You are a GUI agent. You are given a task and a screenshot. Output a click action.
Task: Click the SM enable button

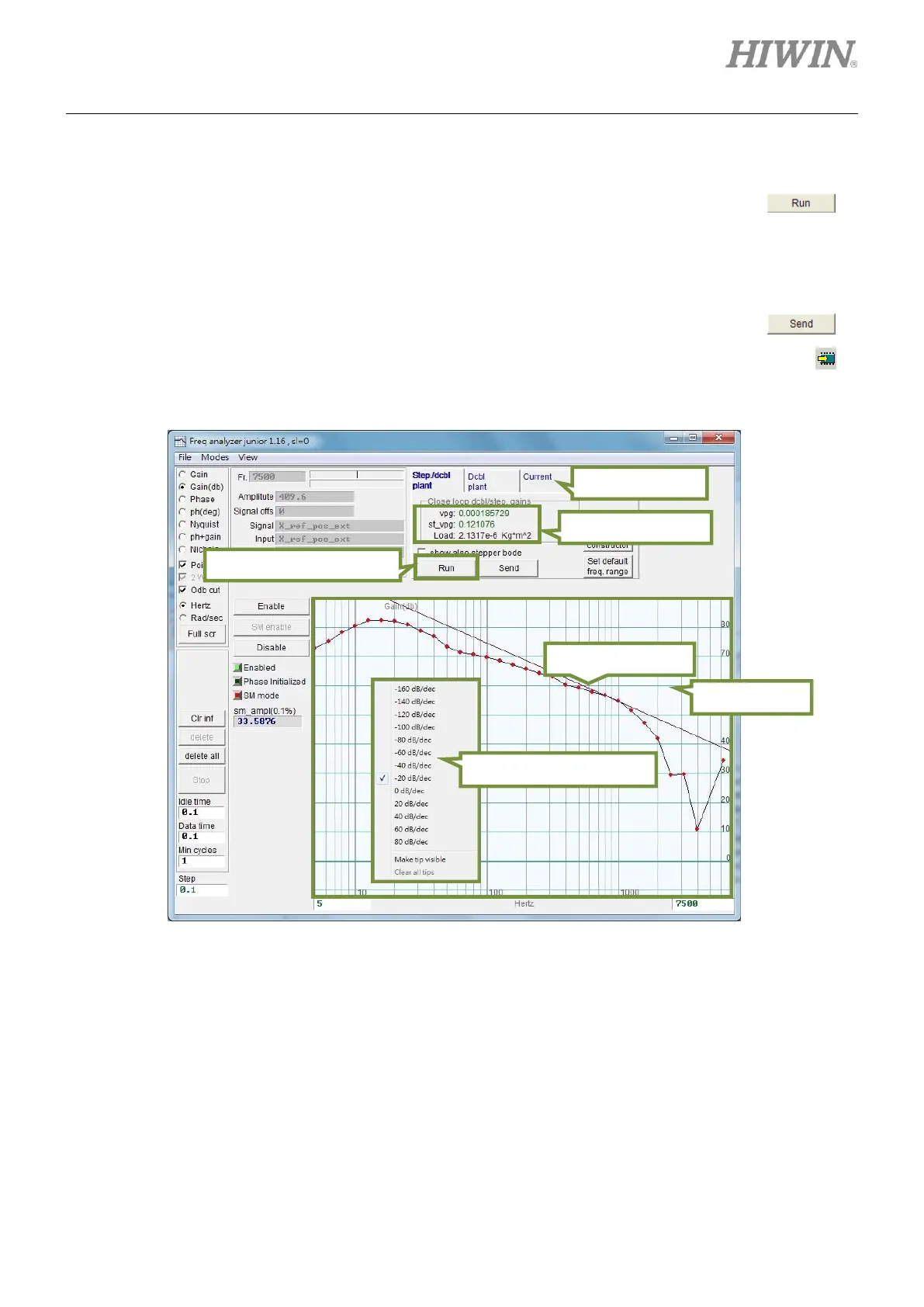(272, 627)
